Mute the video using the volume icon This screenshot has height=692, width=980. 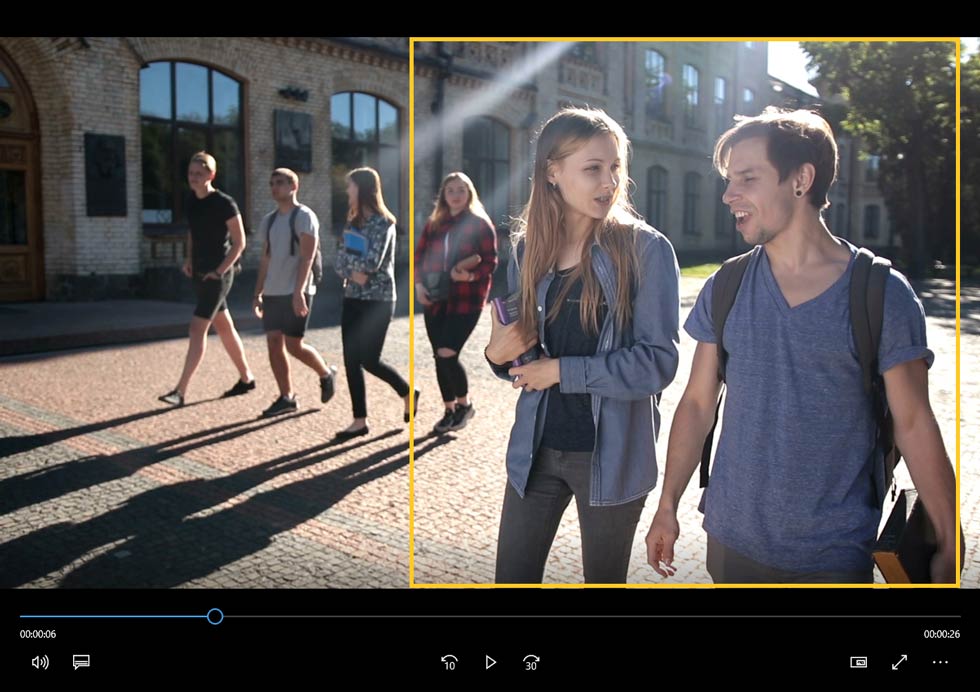coord(40,662)
